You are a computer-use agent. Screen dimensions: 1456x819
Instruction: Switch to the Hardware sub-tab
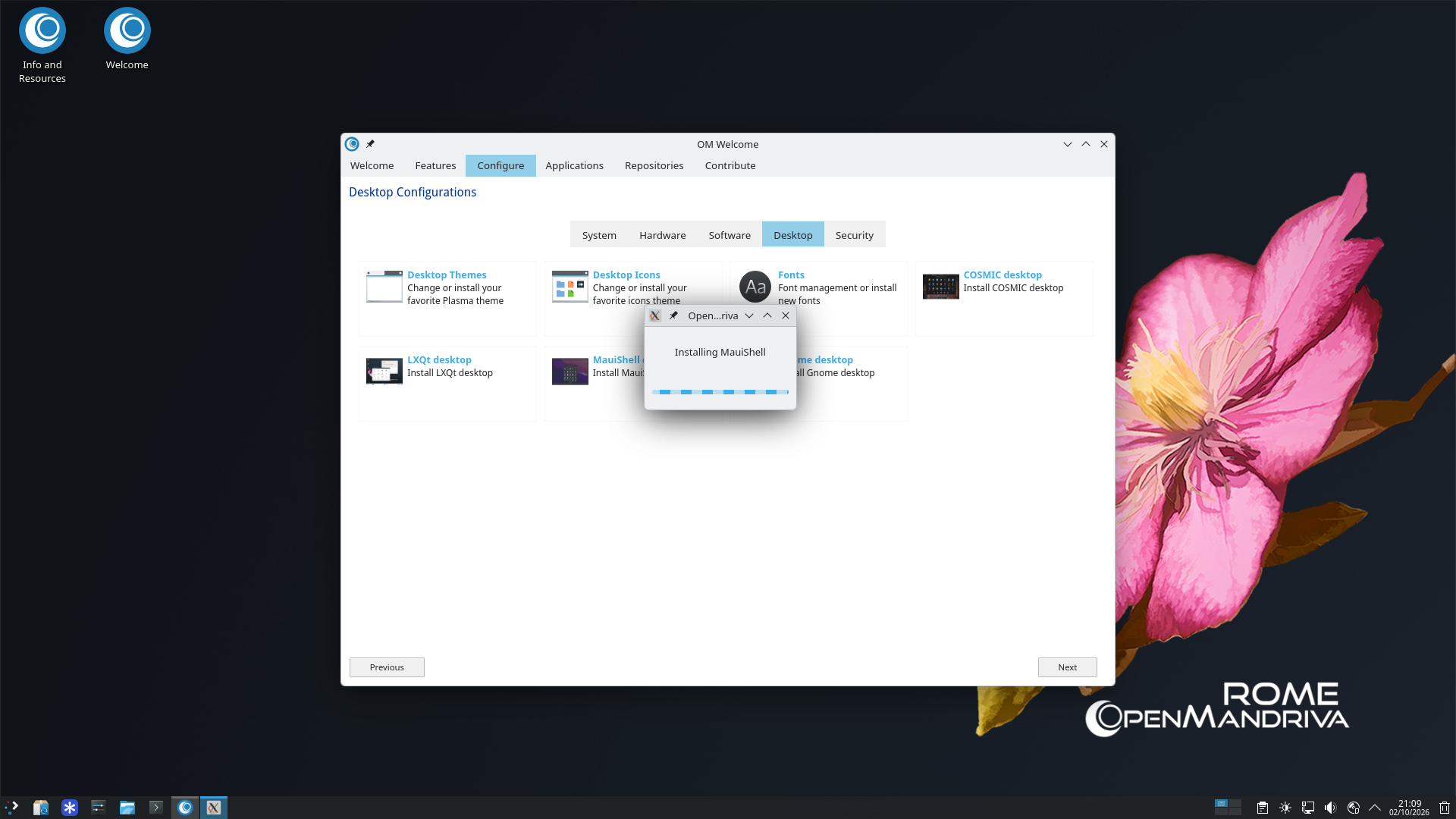(x=662, y=235)
